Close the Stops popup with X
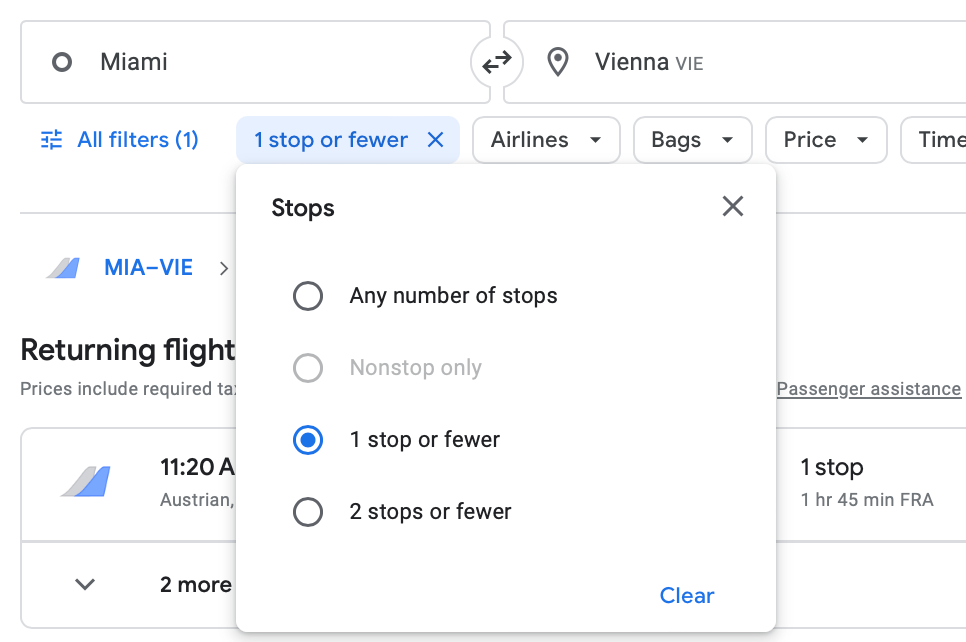The height and width of the screenshot is (642, 966). [733, 207]
